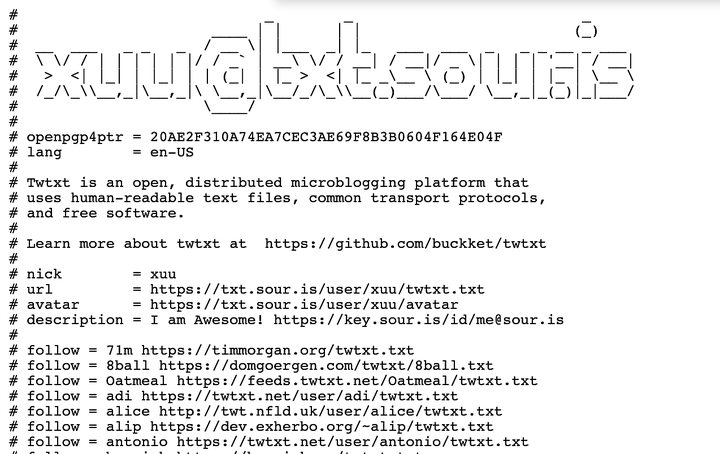
Task: Open the txt.sour.is/user/xuu/twtxt.txt url
Action: click(317, 290)
